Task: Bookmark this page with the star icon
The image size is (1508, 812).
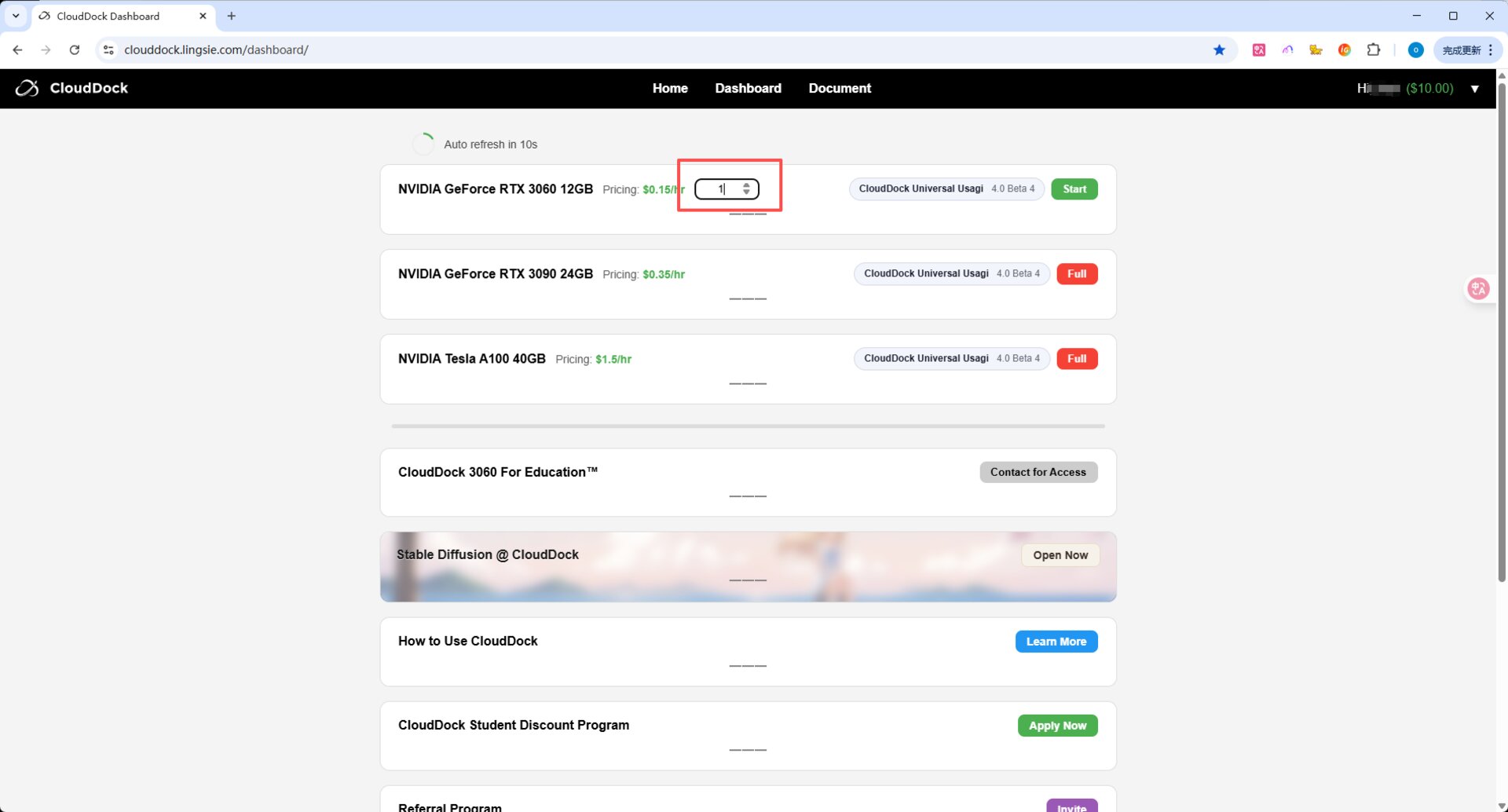Action: click(x=1219, y=50)
